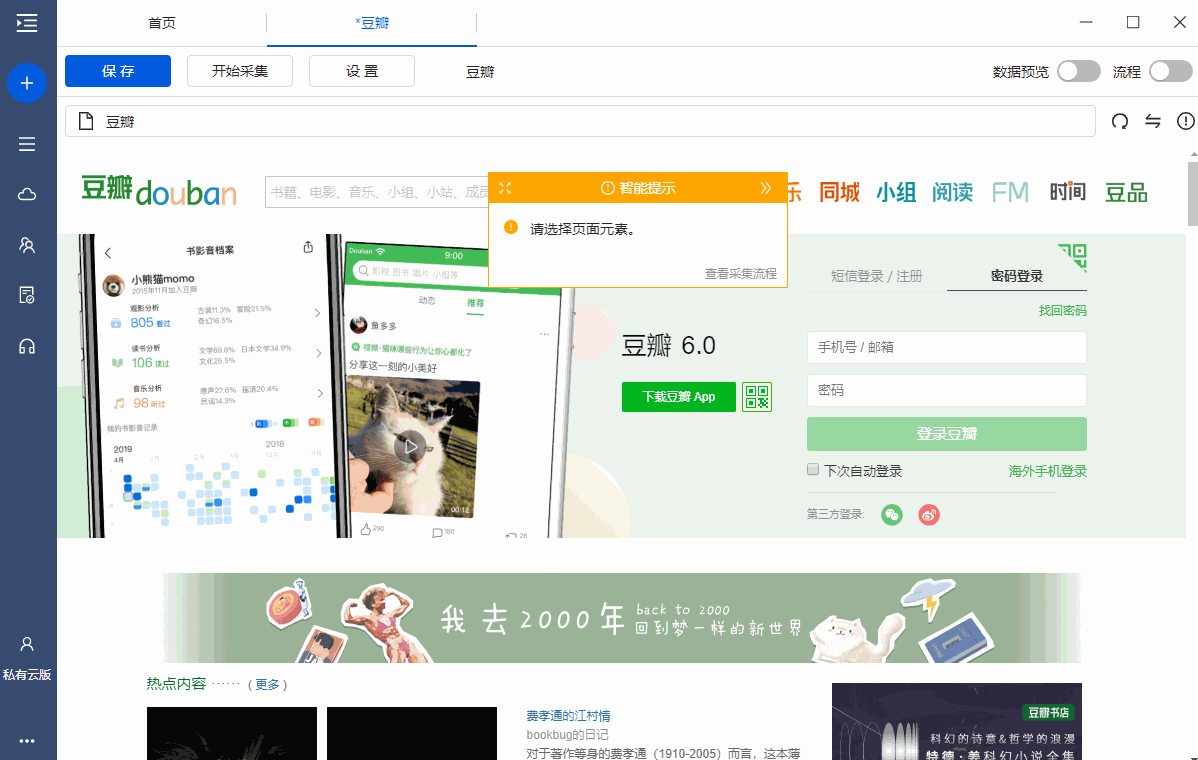Refresh the embedded page
Image resolution: width=1198 pixels, height=760 pixels.
pyautogui.click(x=1120, y=121)
